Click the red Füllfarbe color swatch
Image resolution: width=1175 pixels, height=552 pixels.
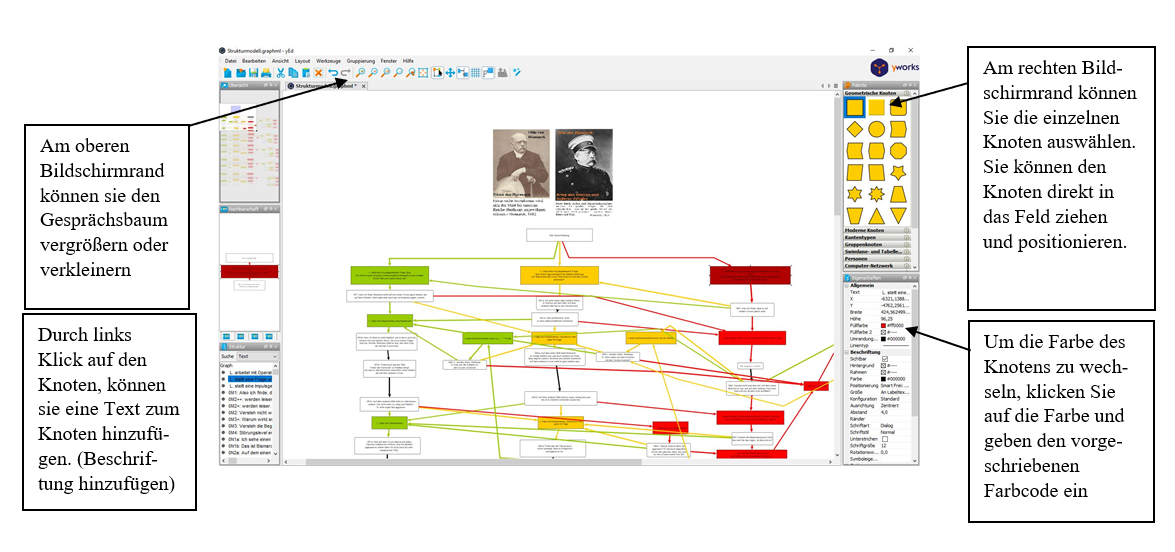click(x=882, y=325)
